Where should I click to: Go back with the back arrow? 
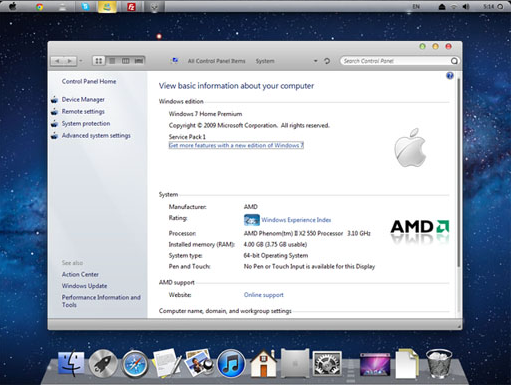[57, 61]
